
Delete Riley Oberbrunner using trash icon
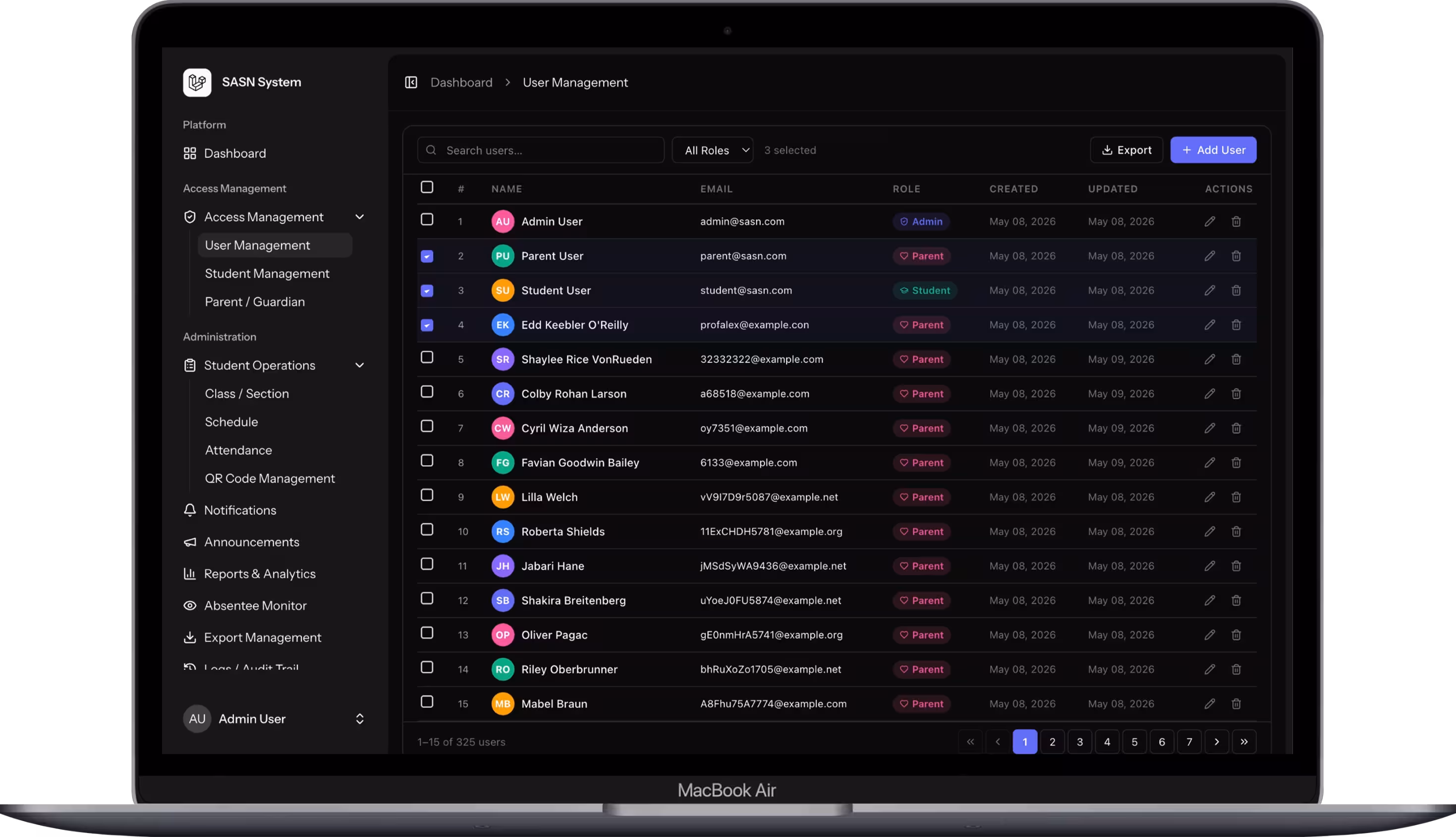1236,669
